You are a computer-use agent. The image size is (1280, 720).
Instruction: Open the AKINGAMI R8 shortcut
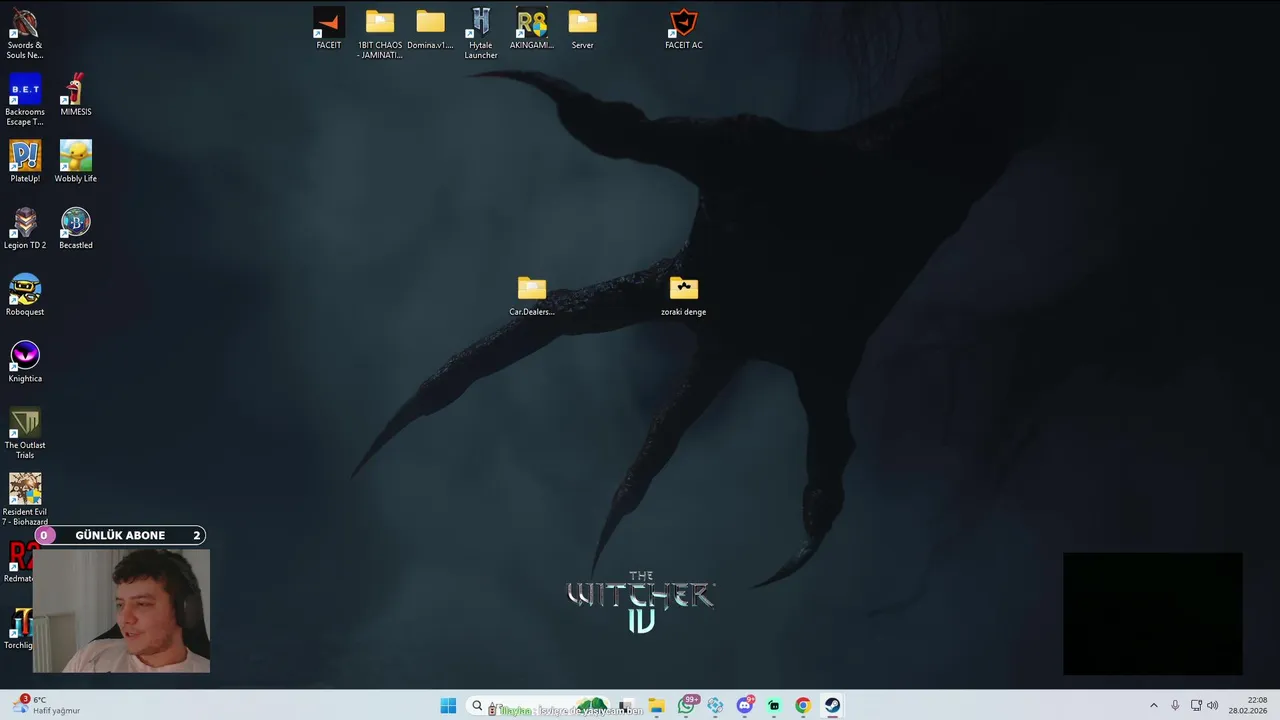click(532, 29)
